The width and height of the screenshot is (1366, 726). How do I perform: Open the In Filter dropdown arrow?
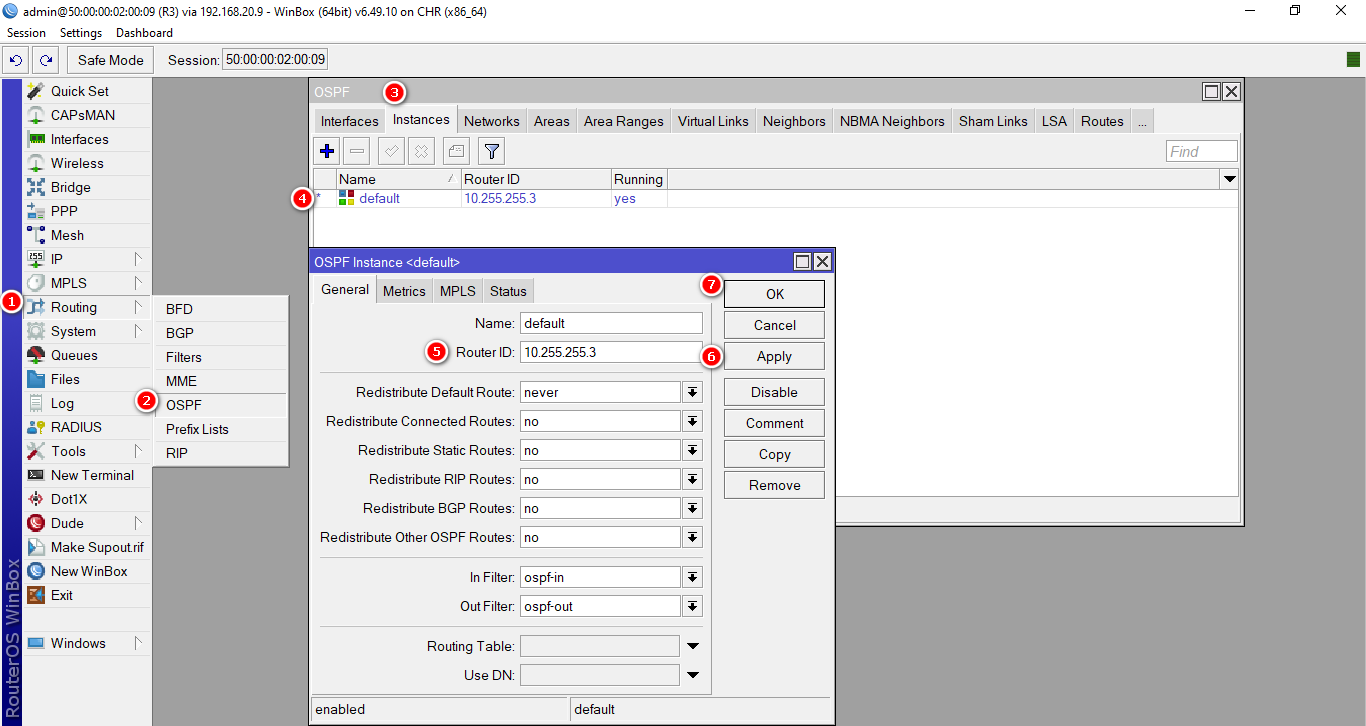(x=692, y=577)
